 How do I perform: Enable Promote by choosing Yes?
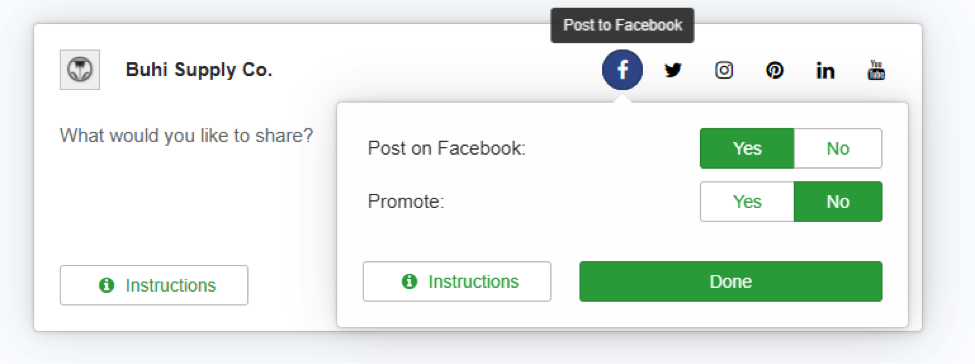tap(747, 202)
